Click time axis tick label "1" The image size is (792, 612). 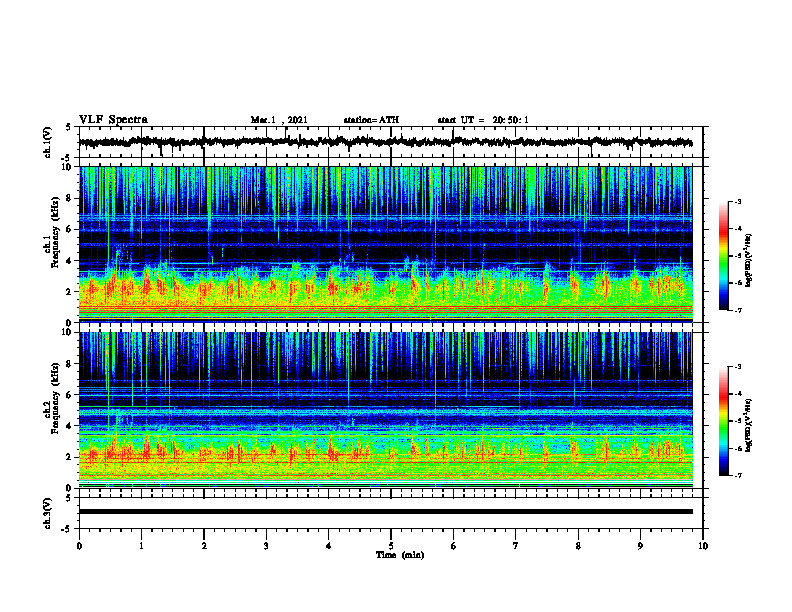[141, 546]
